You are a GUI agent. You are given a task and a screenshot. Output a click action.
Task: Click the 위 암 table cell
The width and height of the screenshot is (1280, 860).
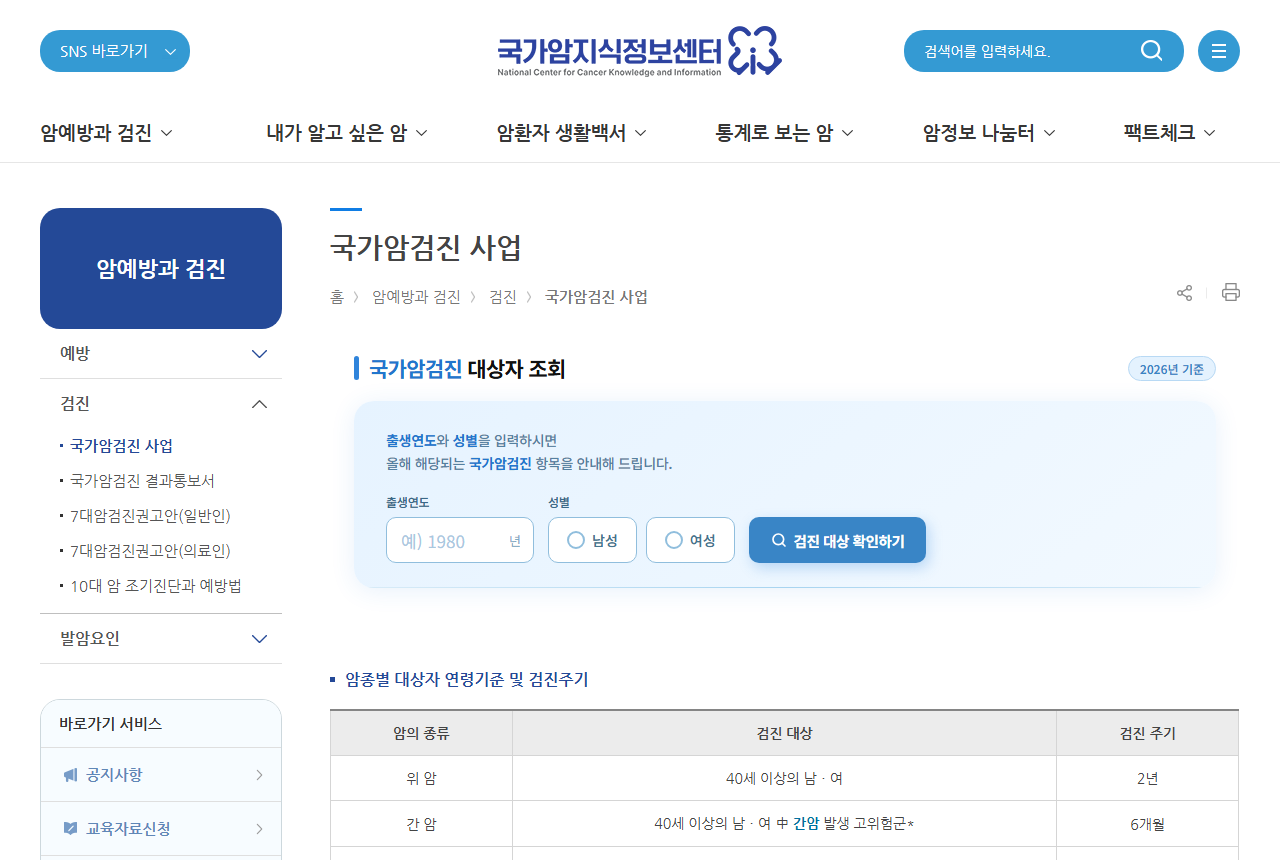point(421,778)
